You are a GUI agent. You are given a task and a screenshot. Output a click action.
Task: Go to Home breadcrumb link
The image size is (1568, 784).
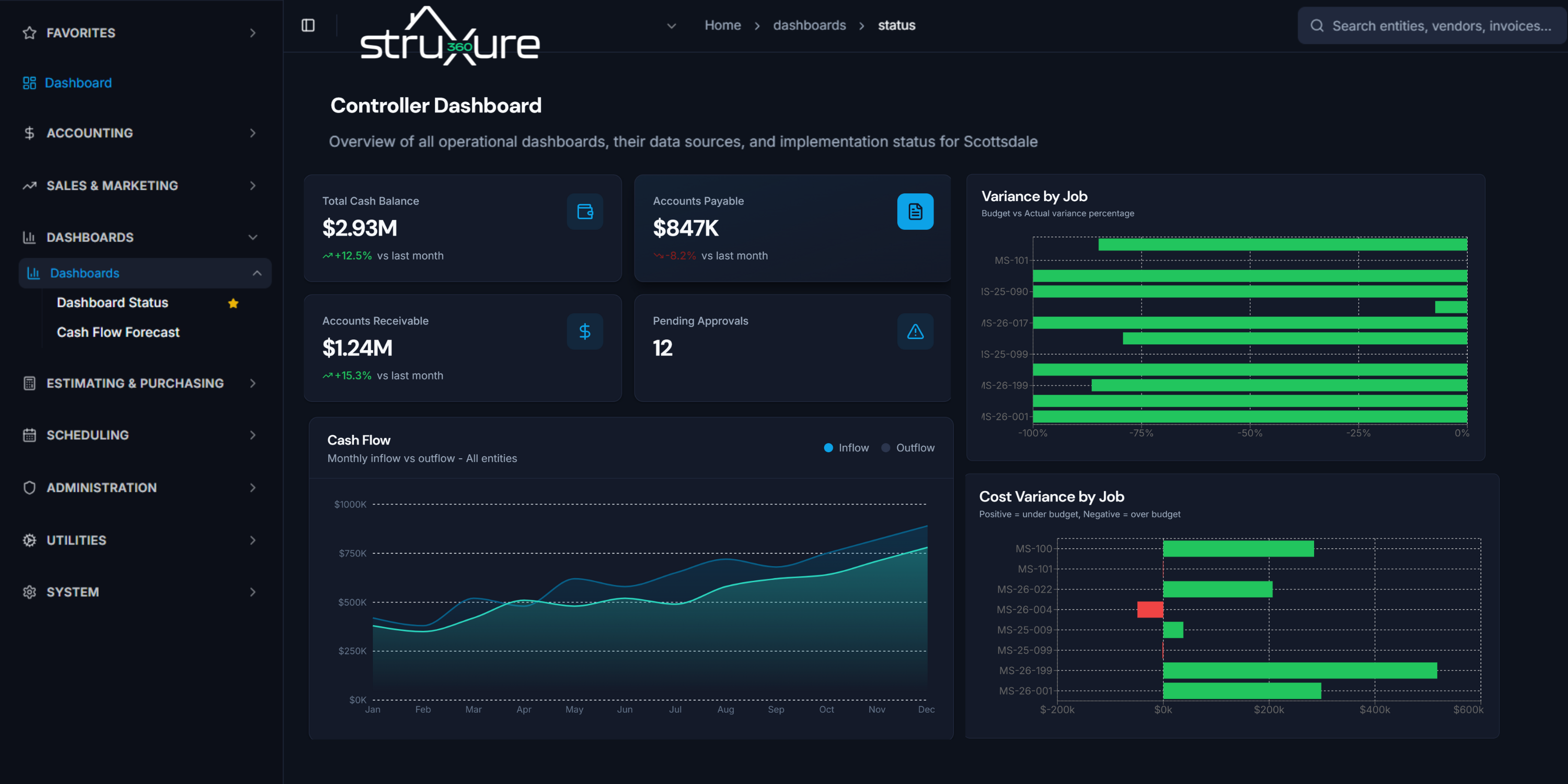[x=722, y=26]
